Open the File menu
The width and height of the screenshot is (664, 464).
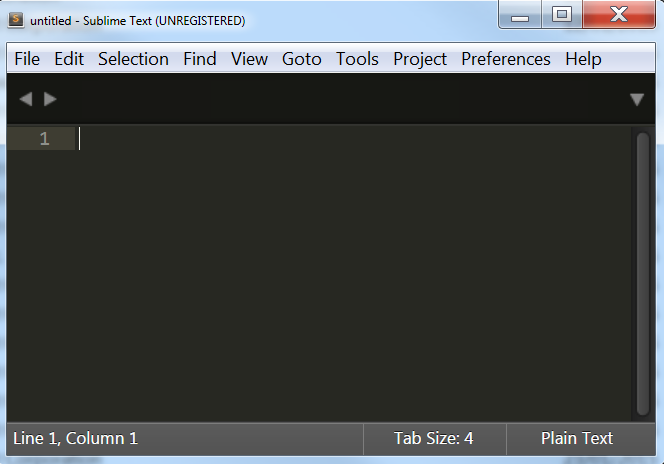(x=27, y=59)
